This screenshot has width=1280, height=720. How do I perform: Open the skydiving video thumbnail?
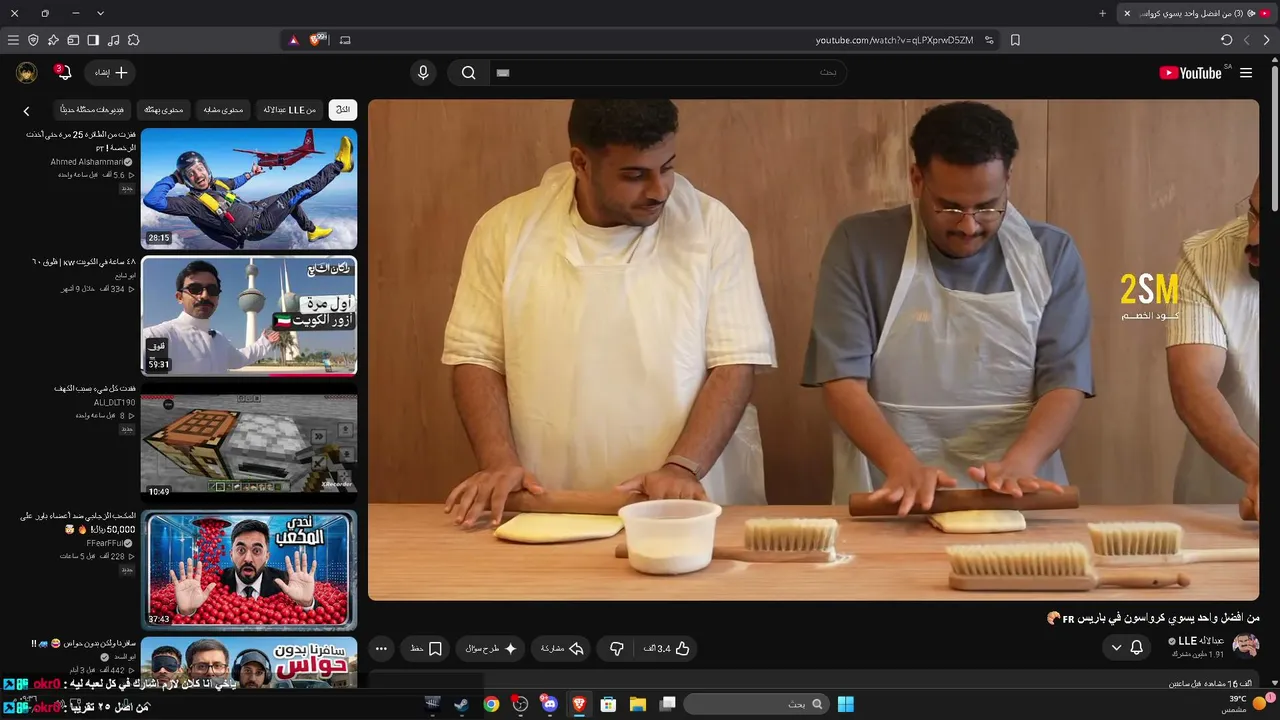pyautogui.click(x=249, y=189)
